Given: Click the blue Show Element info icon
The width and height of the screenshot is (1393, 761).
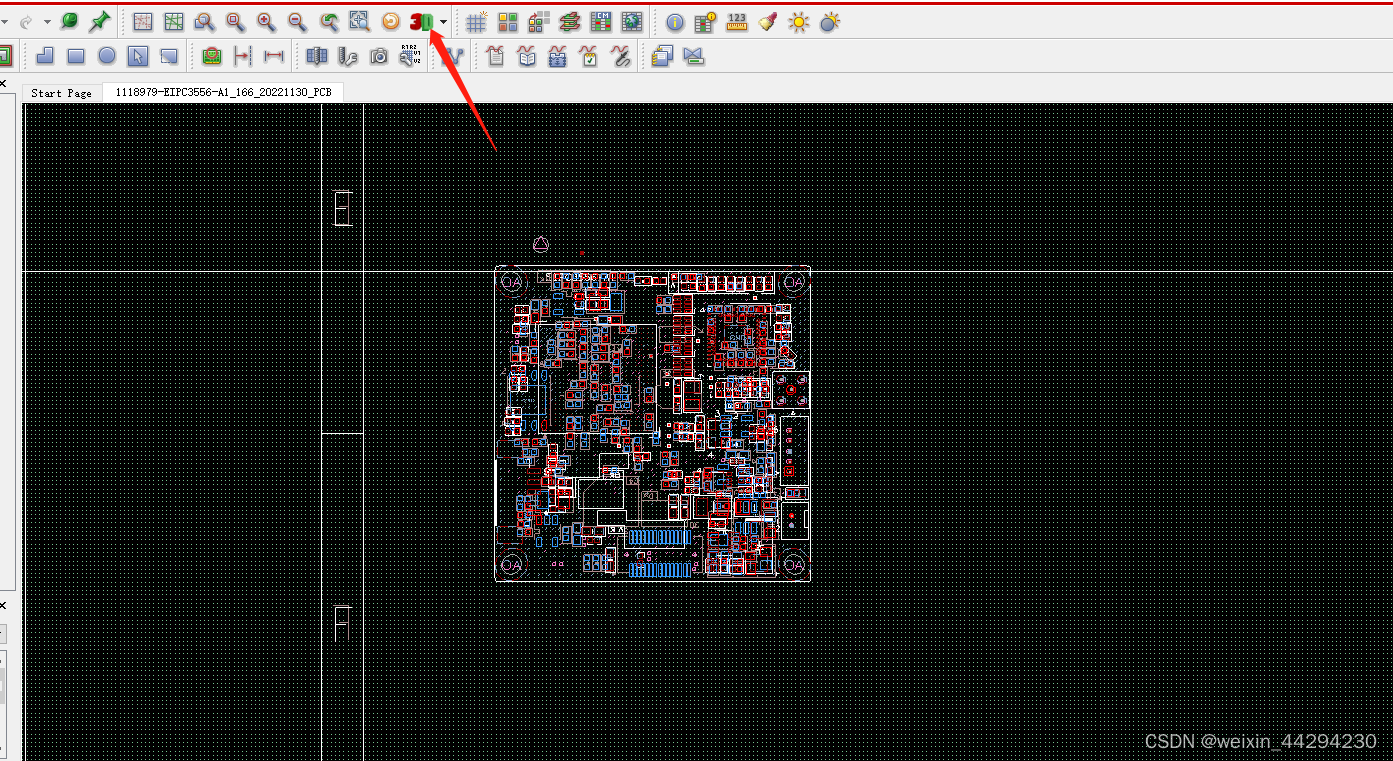Looking at the screenshot, I should click(x=675, y=22).
